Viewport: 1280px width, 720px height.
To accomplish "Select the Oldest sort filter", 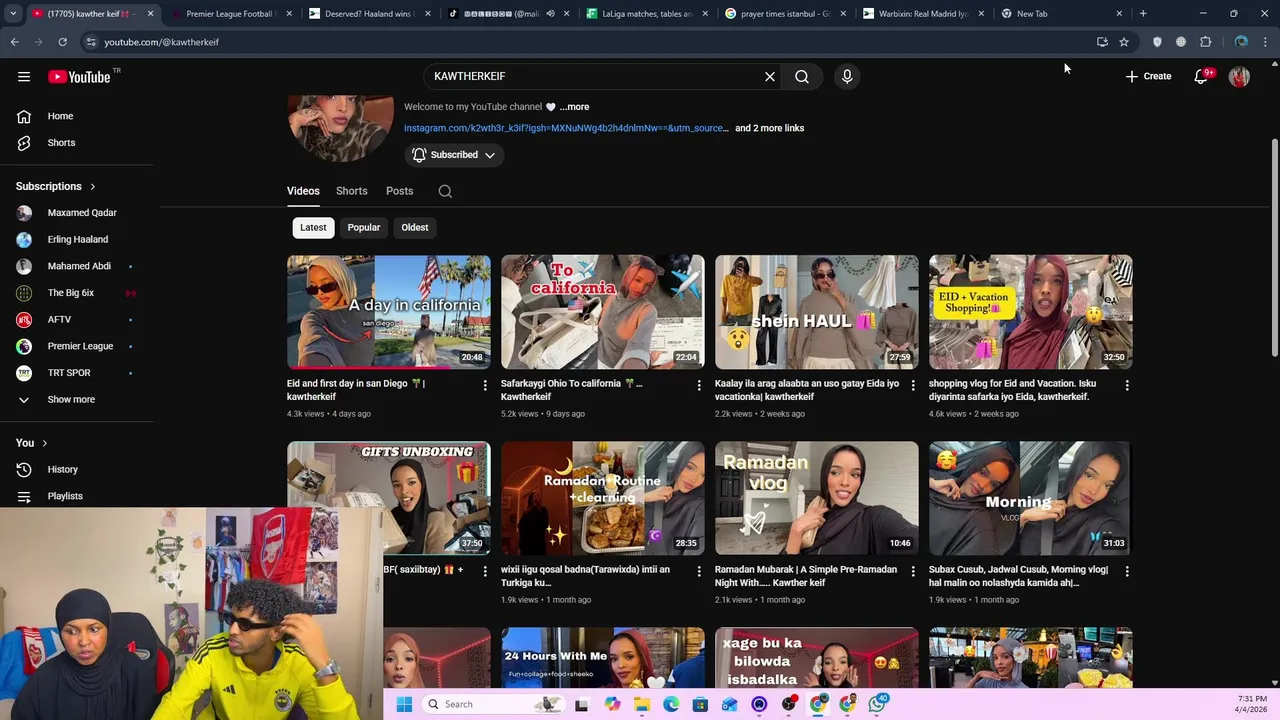I will [x=415, y=227].
